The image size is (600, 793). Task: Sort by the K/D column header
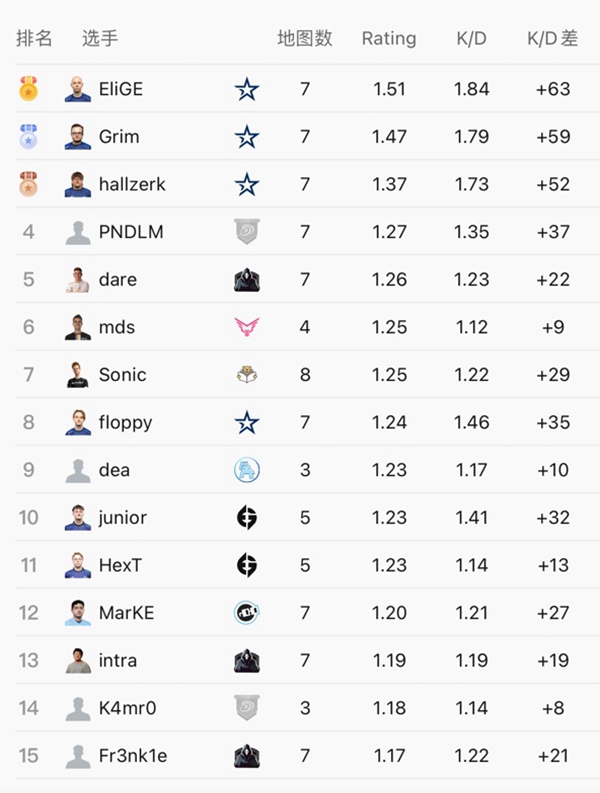click(x=472, y=38)
